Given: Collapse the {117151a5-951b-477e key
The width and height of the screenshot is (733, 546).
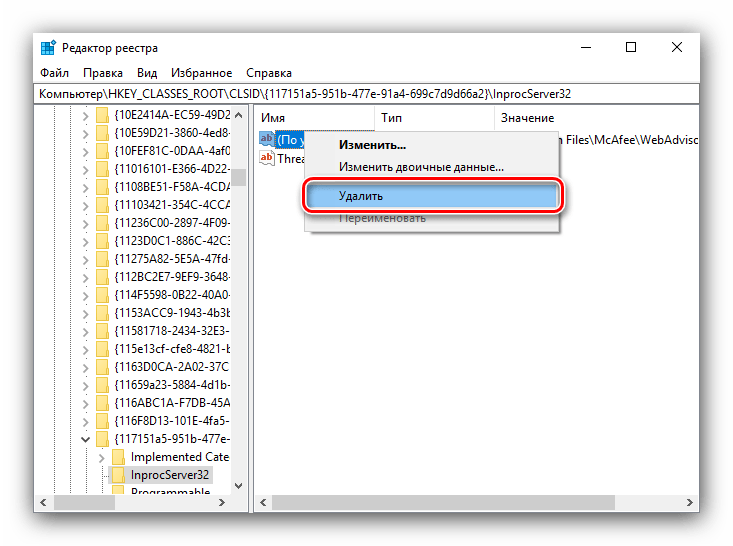Looking at the screenshot, I should pyautogui.click(x=86, y=439).
